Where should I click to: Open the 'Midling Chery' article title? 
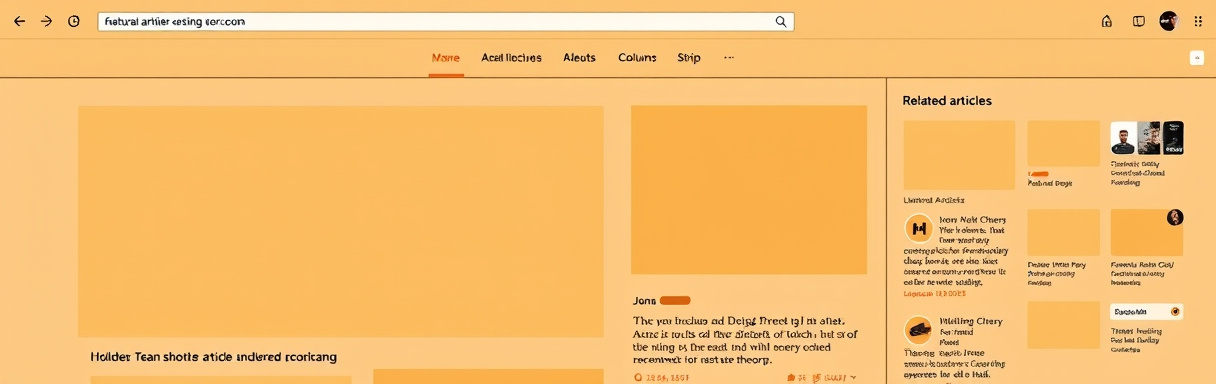coord(971,322)
